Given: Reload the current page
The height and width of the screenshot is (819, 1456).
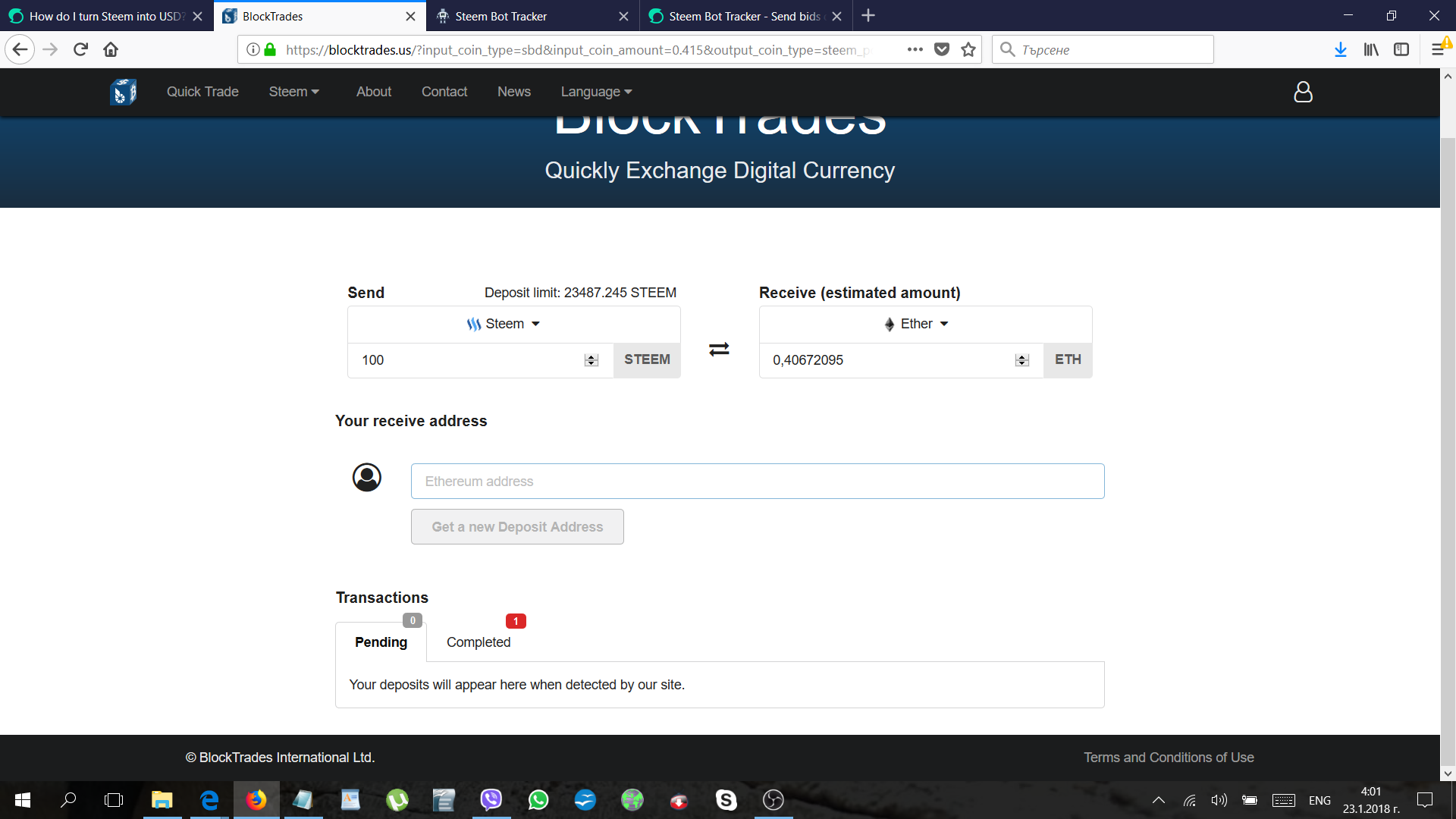Looking at the screenshot, I should [80, 50].
